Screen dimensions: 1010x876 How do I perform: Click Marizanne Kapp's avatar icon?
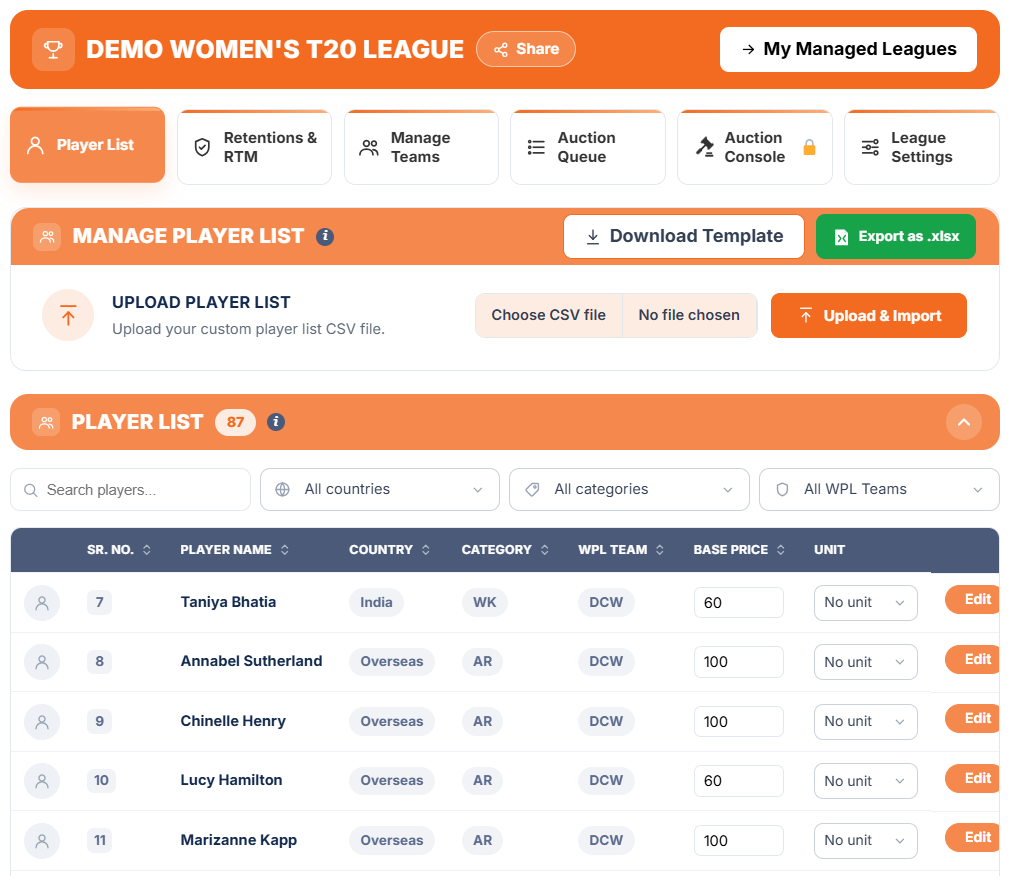pyautogui.click(x=42, y=841)
